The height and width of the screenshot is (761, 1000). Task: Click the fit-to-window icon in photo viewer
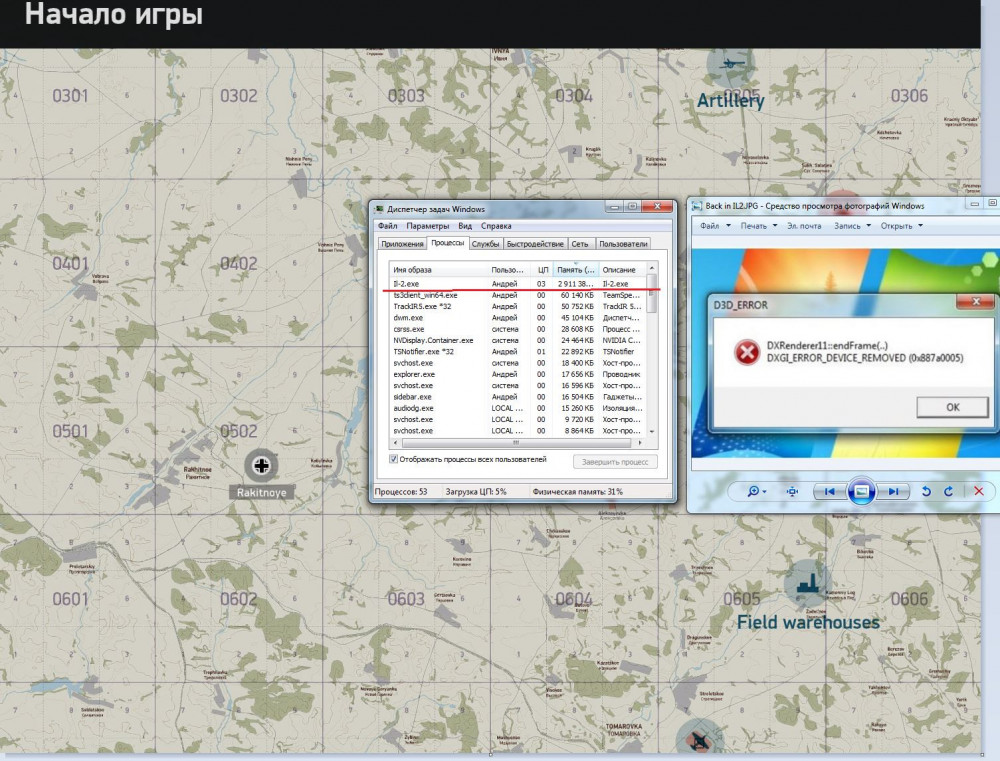[x=792, y=491]
